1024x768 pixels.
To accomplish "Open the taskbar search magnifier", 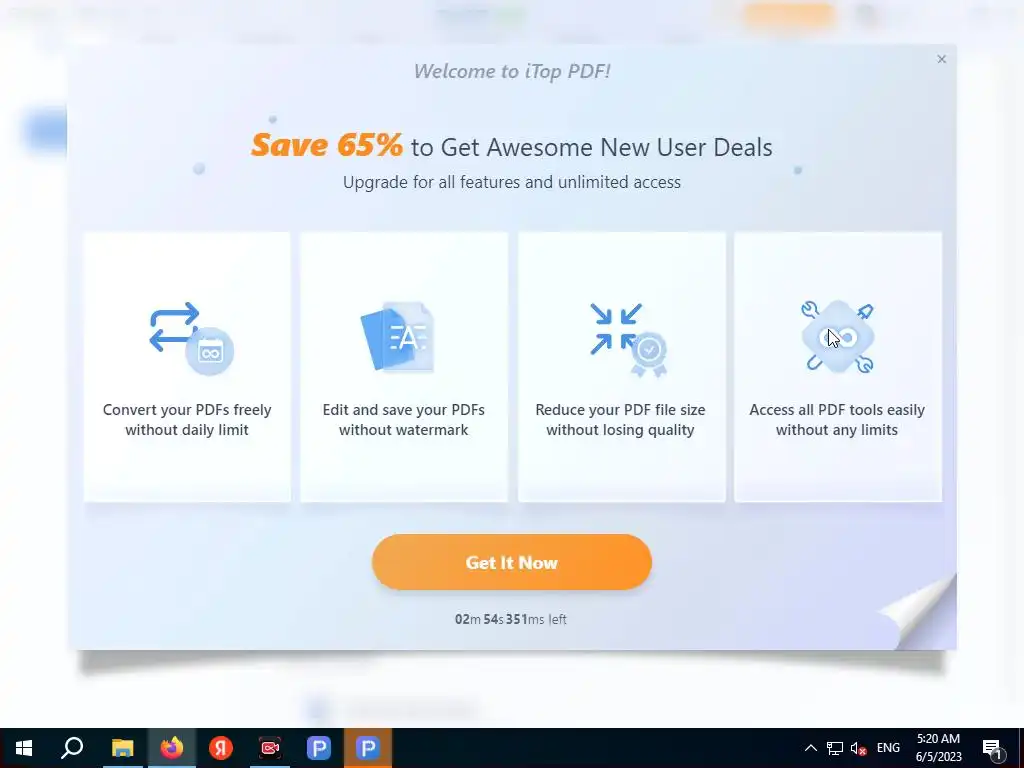I will (72, 748).
